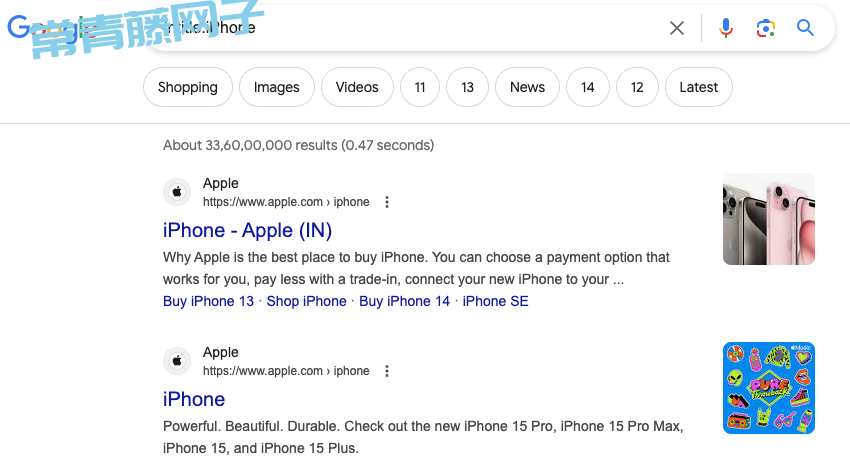The height and width of the screenshot is (471, 850).
Task: Open the iPhone - Apple (IN) result link
Action: click(x=247, y=230)
